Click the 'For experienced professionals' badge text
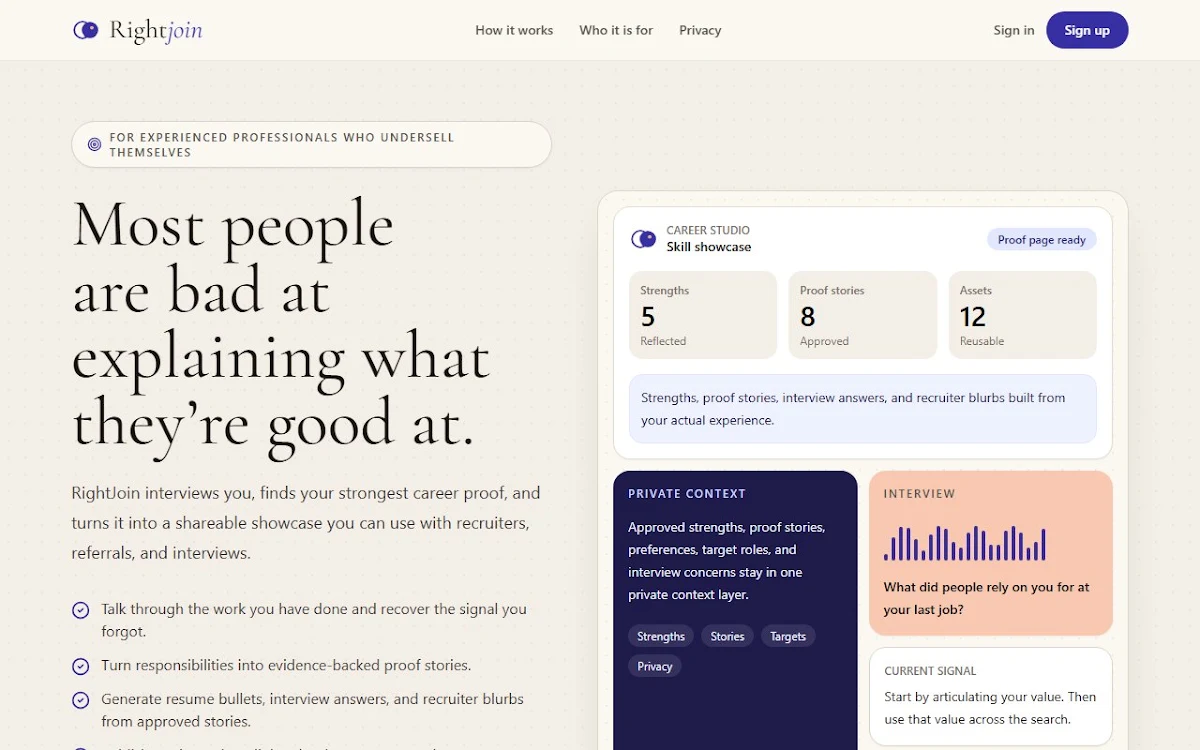1200x750 pixels. [282, 144]
